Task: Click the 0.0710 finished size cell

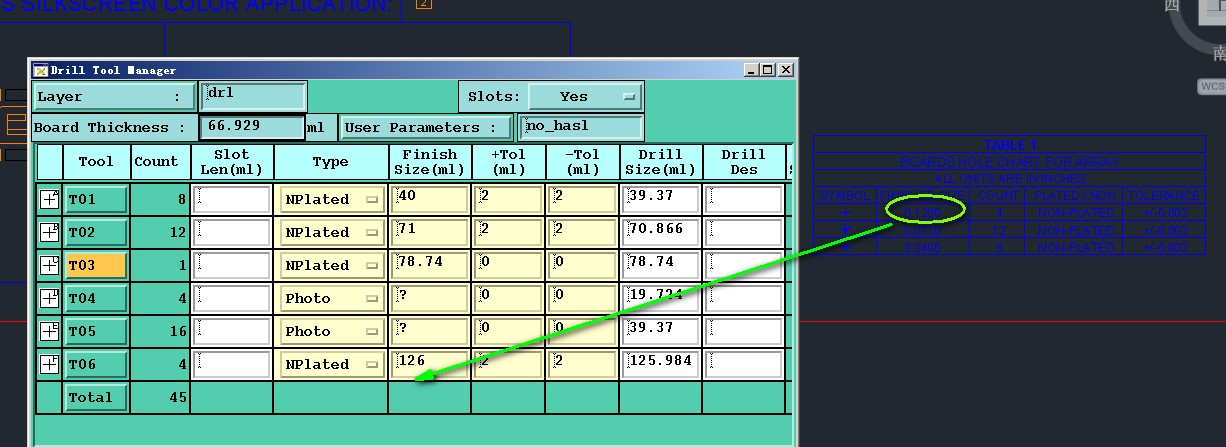Action: (922, 229)
